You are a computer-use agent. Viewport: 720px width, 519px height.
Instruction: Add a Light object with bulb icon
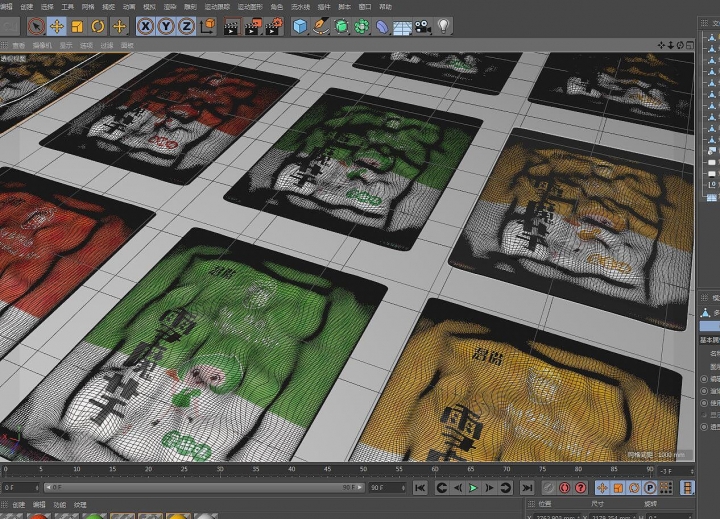[444, 26]
